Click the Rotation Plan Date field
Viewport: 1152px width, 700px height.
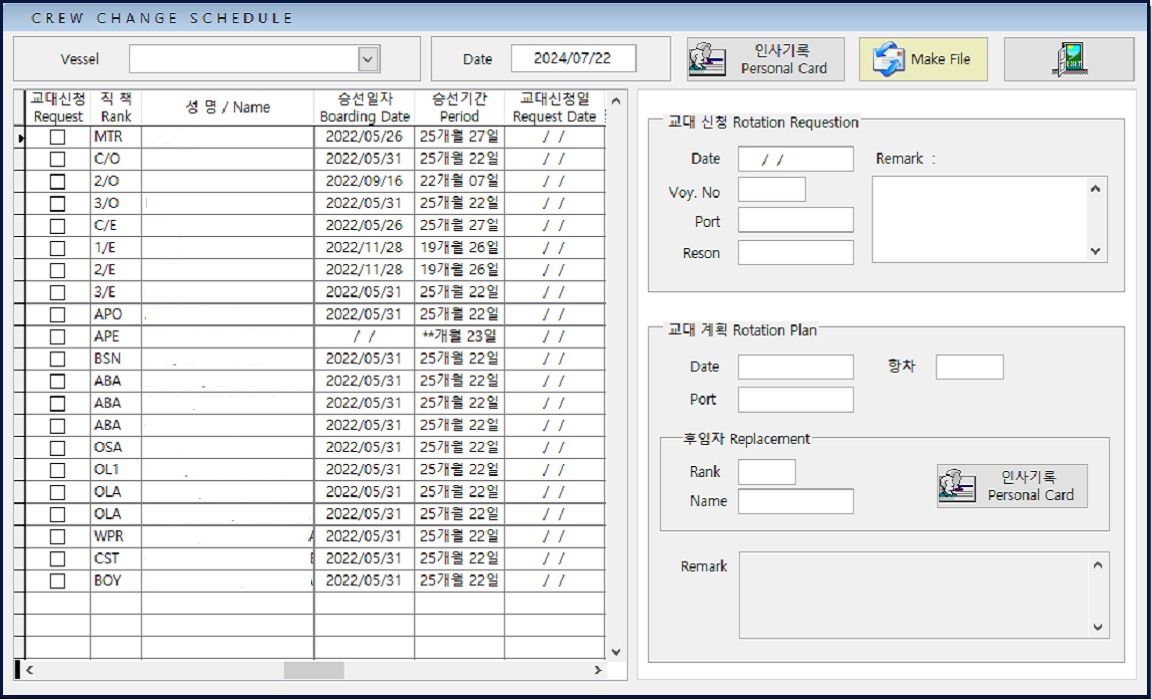796,367
